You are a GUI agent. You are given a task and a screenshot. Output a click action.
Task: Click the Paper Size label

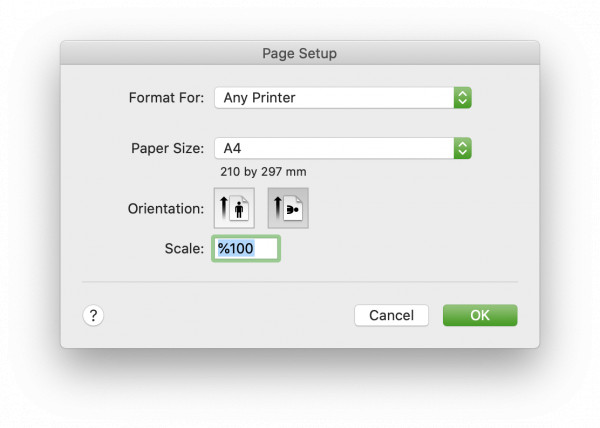coord(168,148)
